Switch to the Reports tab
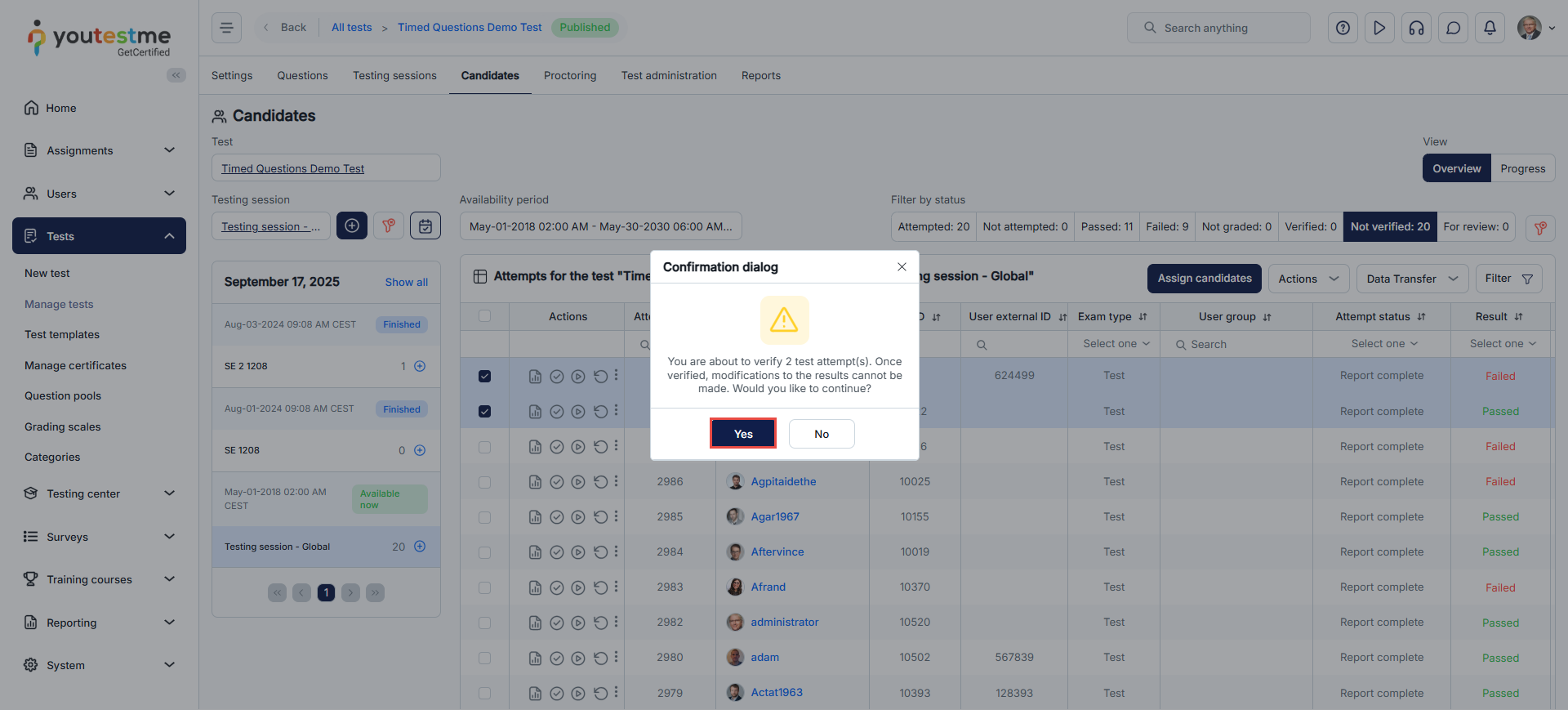The image size is (1568, 710). click(x=760, y=75)
